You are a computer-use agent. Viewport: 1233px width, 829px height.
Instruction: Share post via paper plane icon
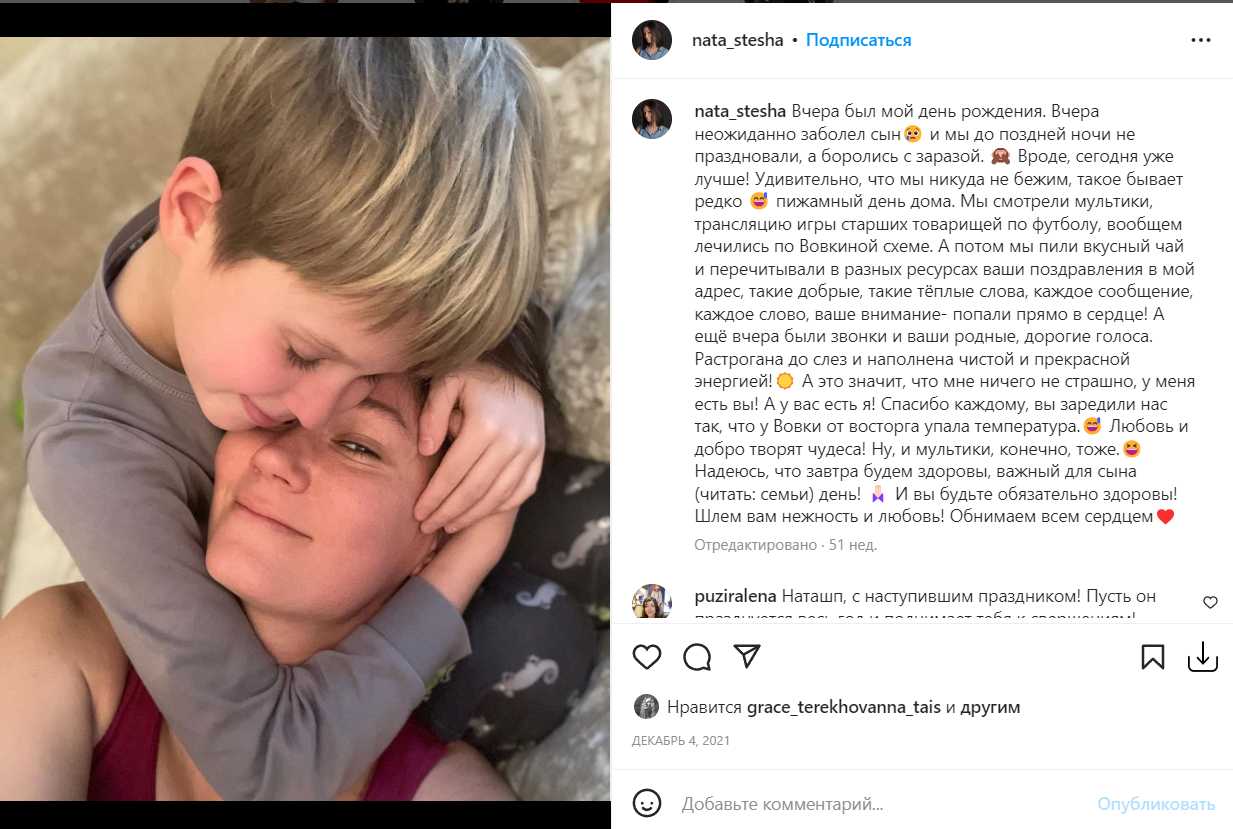pos(747,656)
